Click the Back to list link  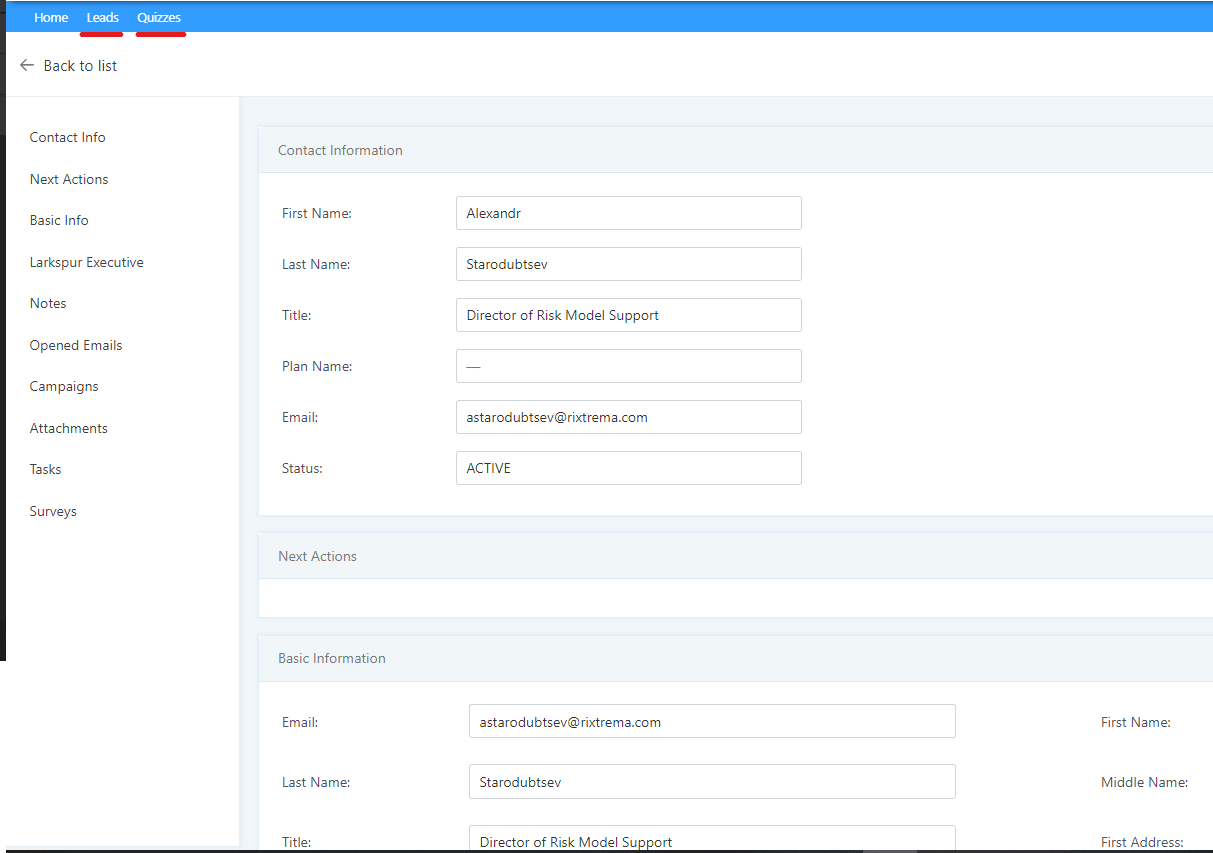coord(80,66)
